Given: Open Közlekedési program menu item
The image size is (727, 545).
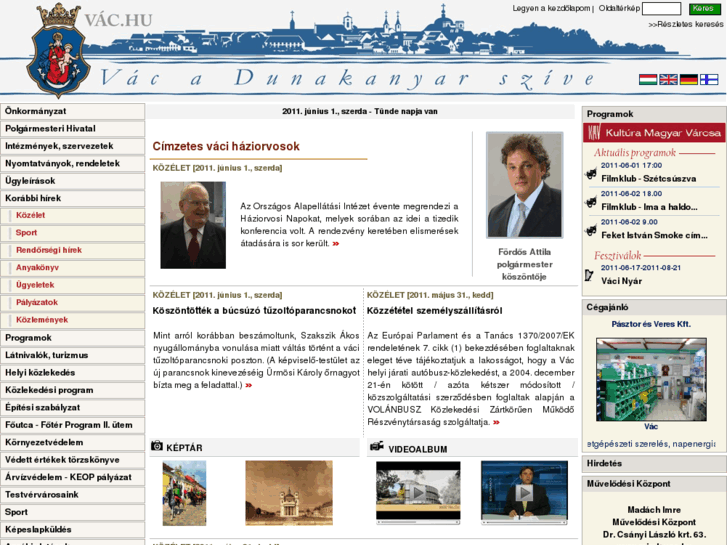Looking at the screenshot, I should 72,390.
